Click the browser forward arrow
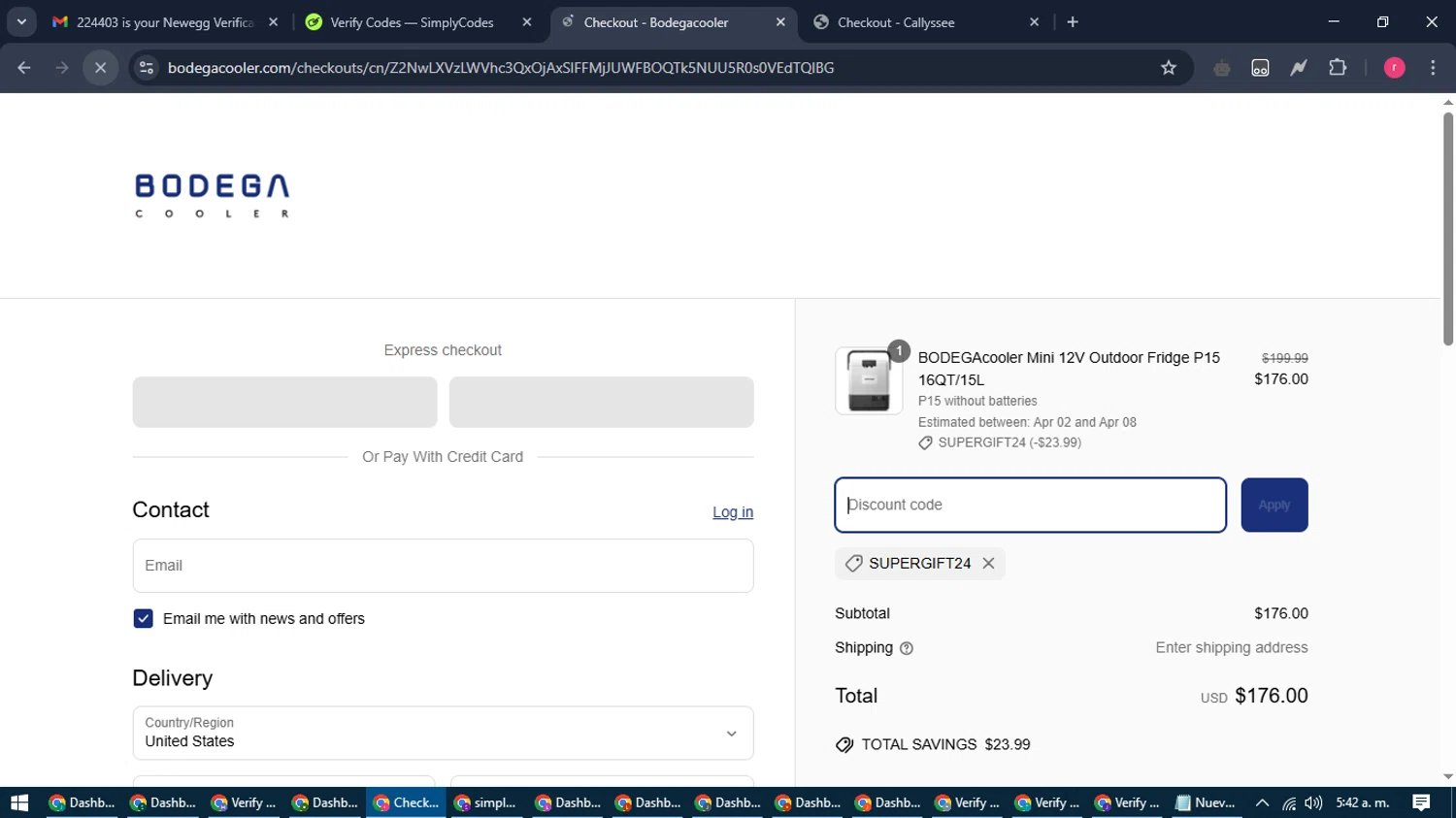This screenshot has width=1456, height=818. [62, 67]
